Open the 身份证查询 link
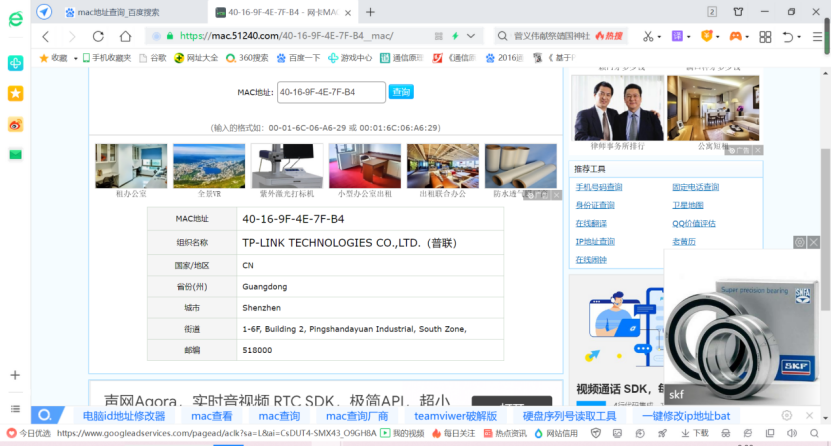The image size is (831, 446). point(595,205)
